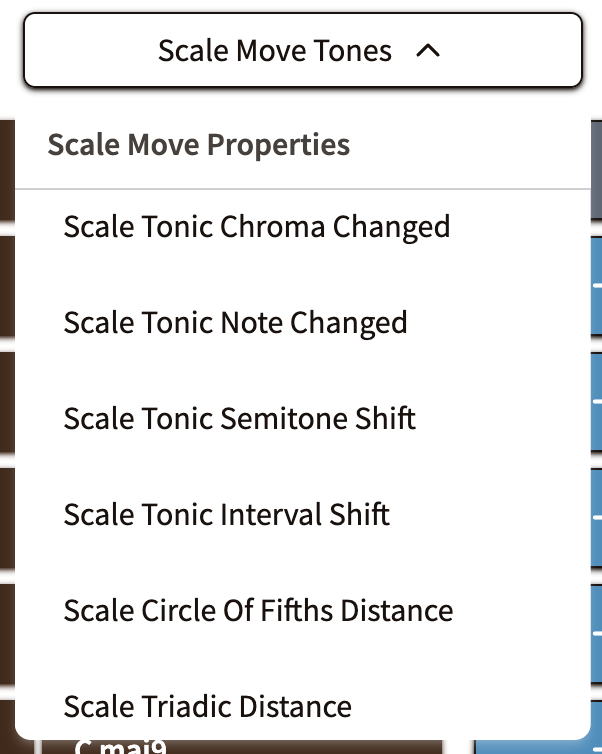Pick Scale Tonic Semitone Shift entry
602x754 pixels.
[x=239, y=418]
